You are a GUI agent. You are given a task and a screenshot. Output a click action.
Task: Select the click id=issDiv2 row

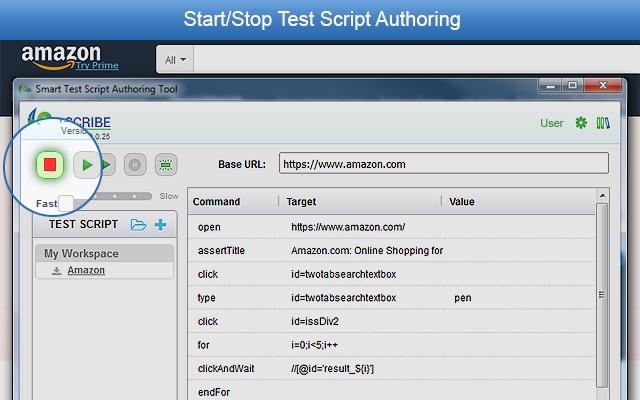click(x=392, y=322)
